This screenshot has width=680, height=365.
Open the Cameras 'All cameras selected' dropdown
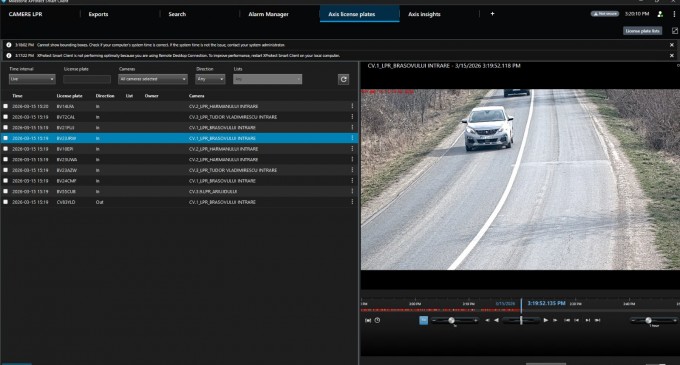(x=153, y=79)
